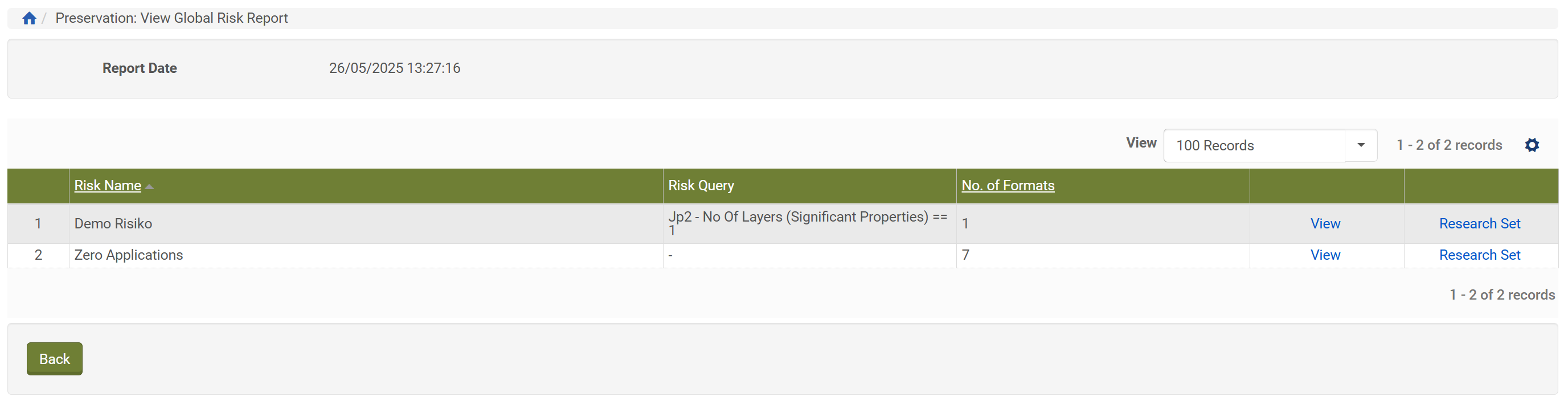The image size is (1568, 401).
Task: Click Research Set for Zero Applications
Action: click(x=1480, y=255)
